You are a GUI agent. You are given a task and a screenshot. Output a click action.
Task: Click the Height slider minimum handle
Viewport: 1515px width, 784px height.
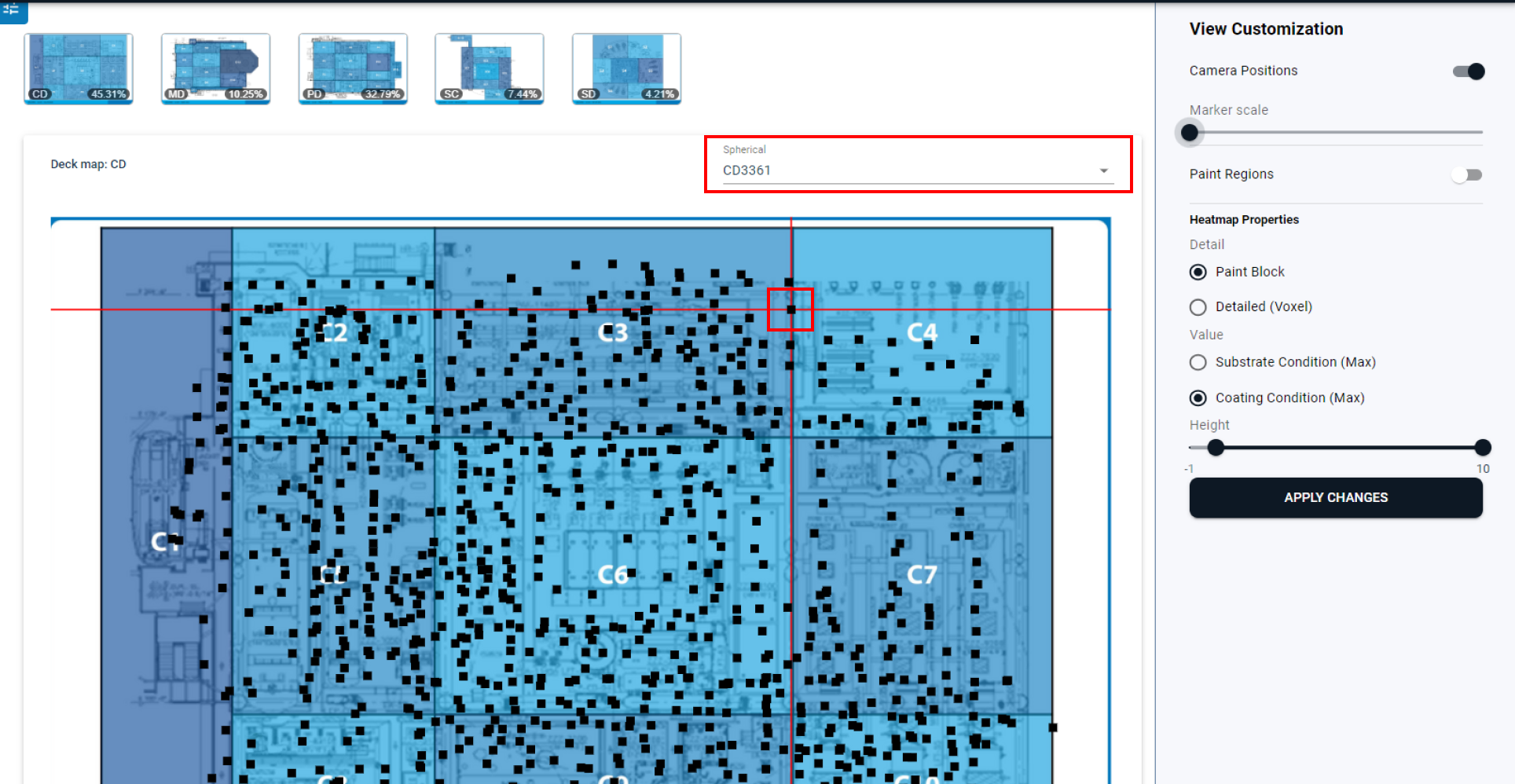pos(1216,448)
